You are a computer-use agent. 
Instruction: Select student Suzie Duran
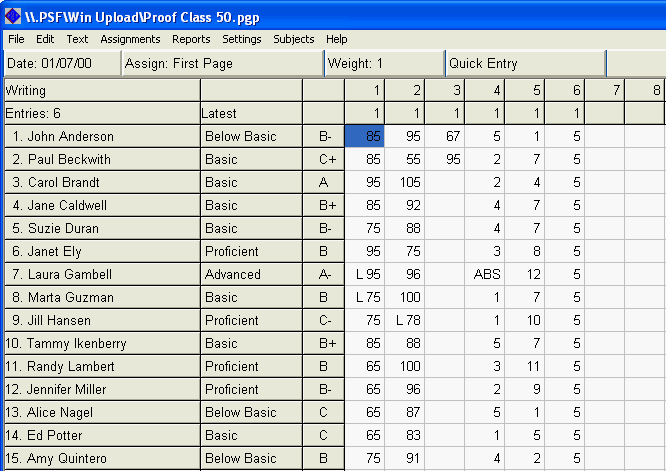pos(102,228)
